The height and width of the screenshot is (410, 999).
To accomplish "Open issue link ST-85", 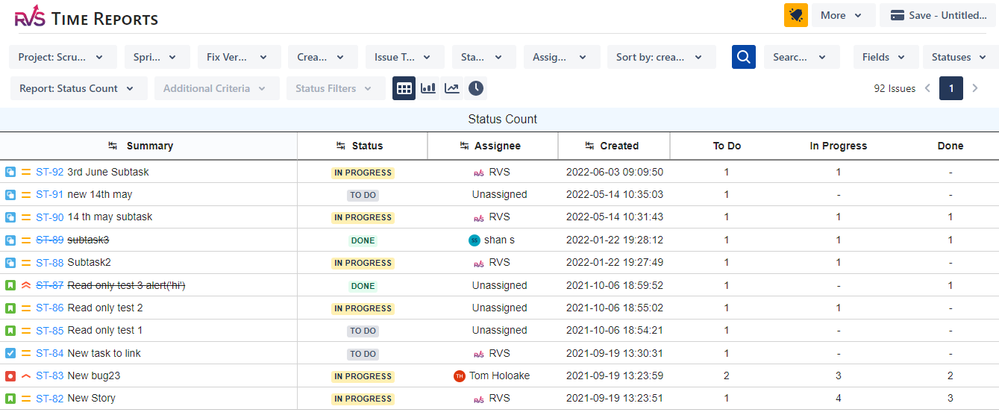I will coord(50,330).
